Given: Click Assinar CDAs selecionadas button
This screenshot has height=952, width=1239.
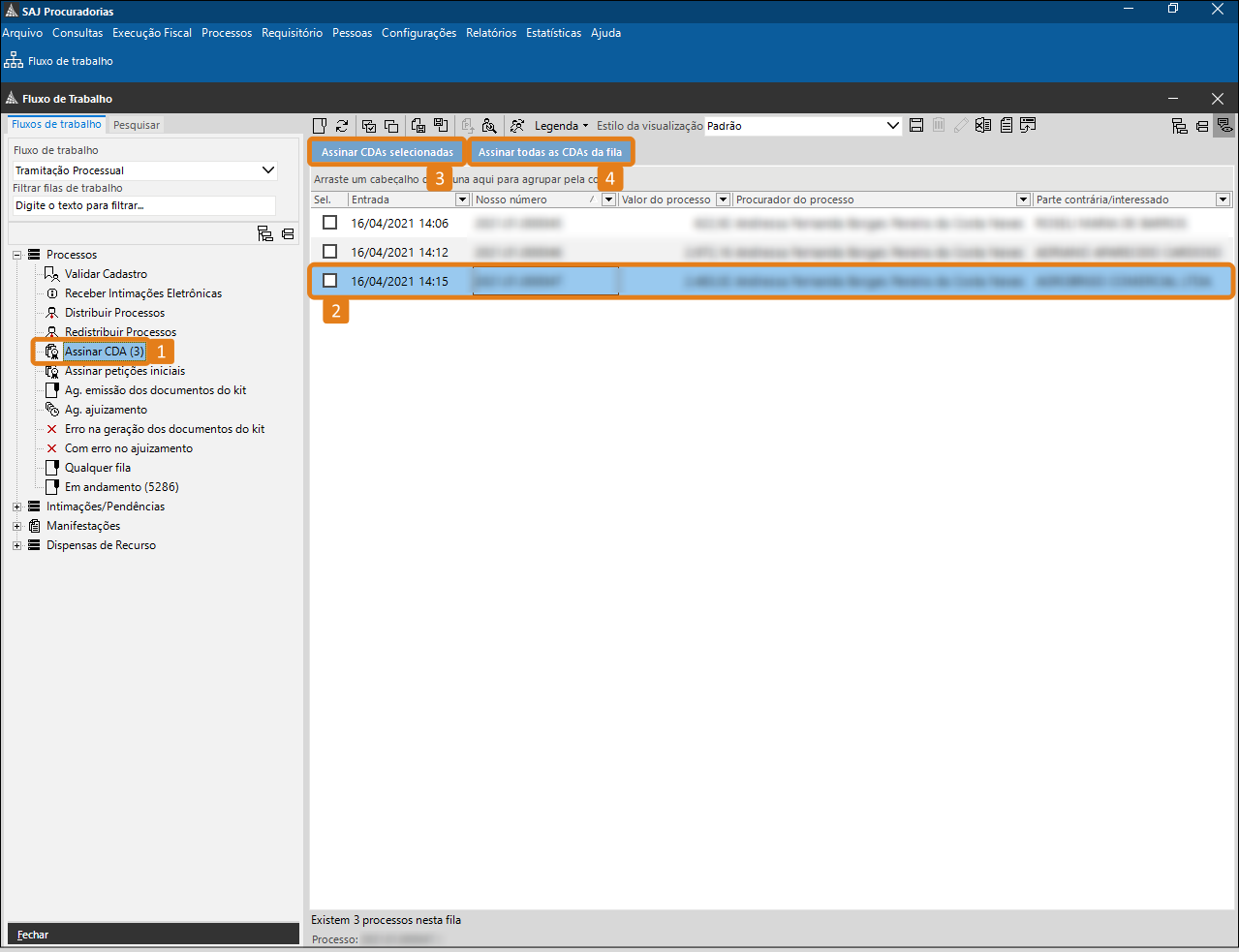Looking at the screenshot, I should (387, 152).
